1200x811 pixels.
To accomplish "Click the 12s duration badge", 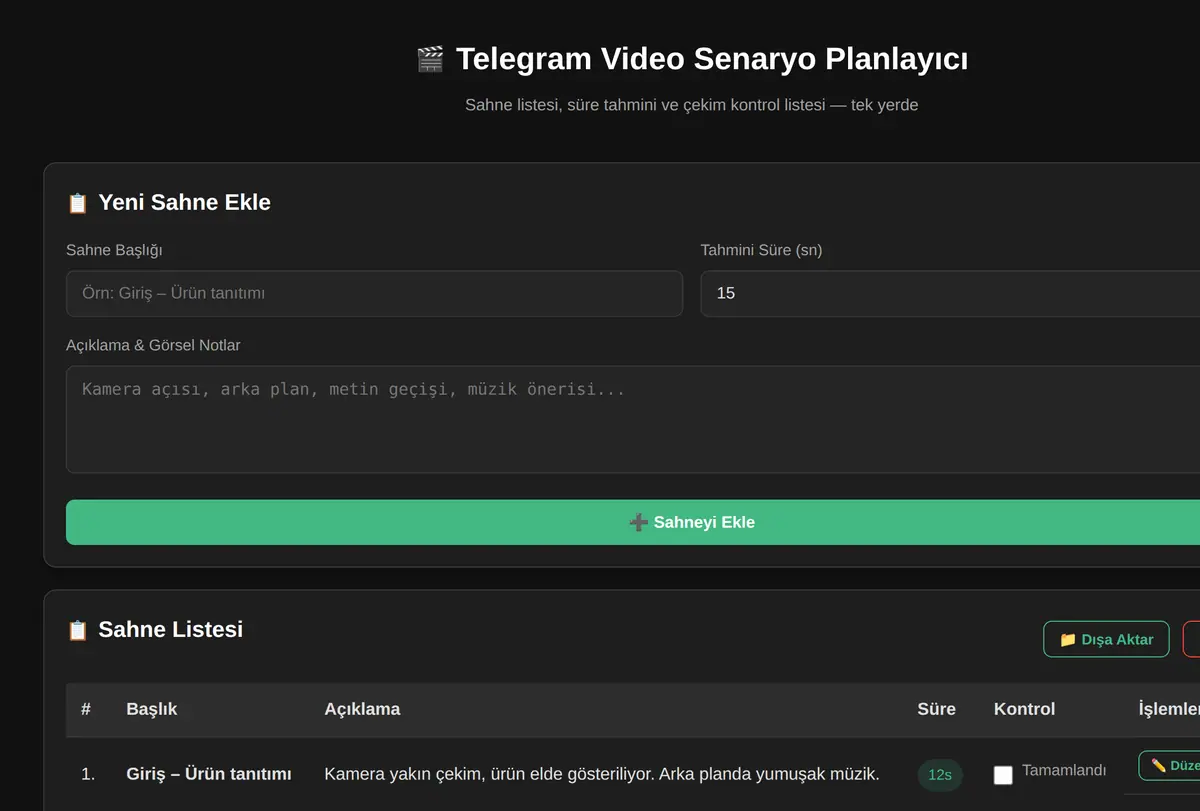I will (940, 775).
